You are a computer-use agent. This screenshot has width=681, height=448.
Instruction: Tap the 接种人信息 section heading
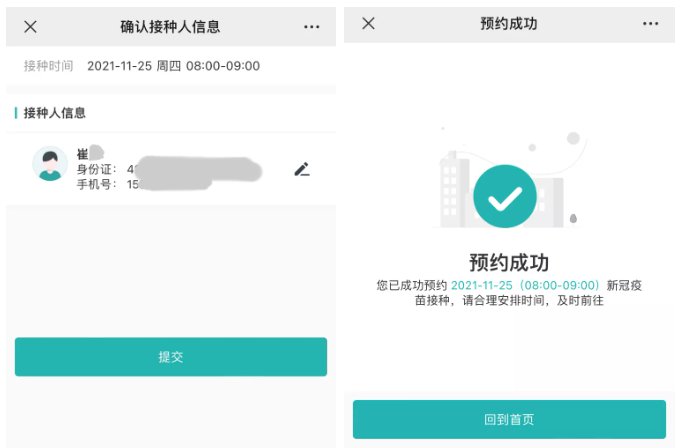click(x=54, y=113)
